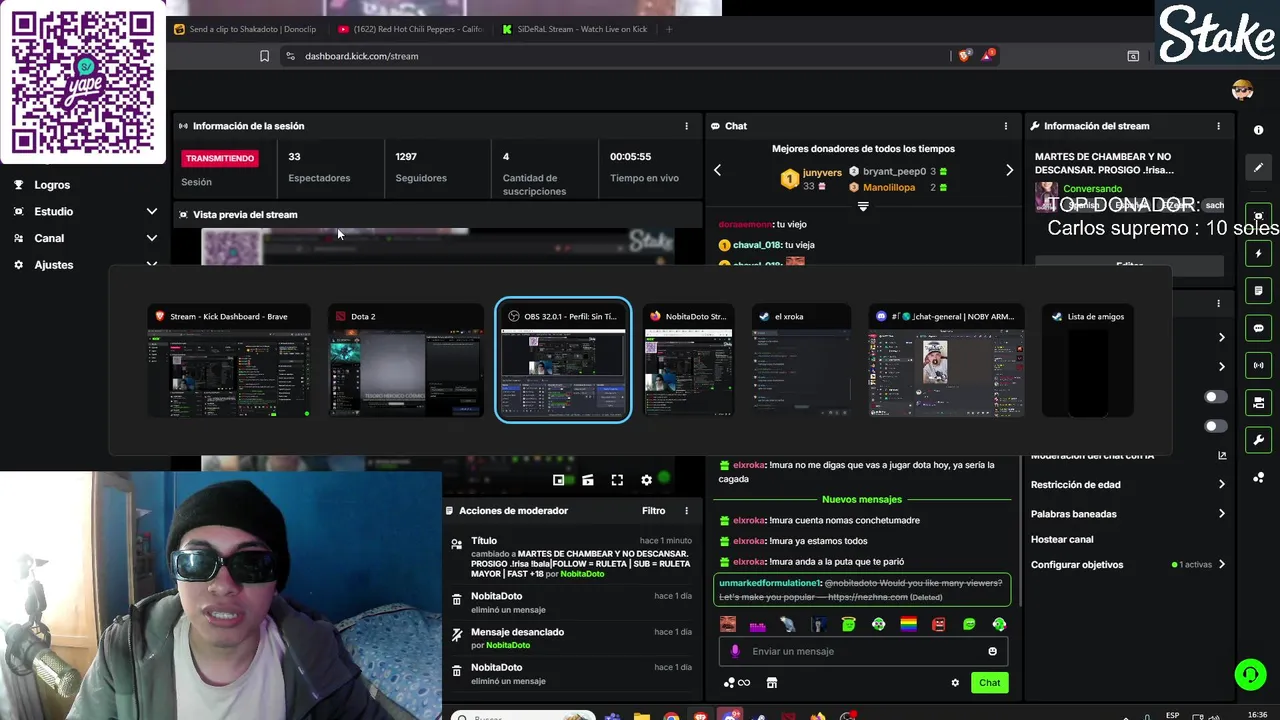Open Información del stream three-dot menu
This screenshot has width=1280, height=720.
[1218, 126]
